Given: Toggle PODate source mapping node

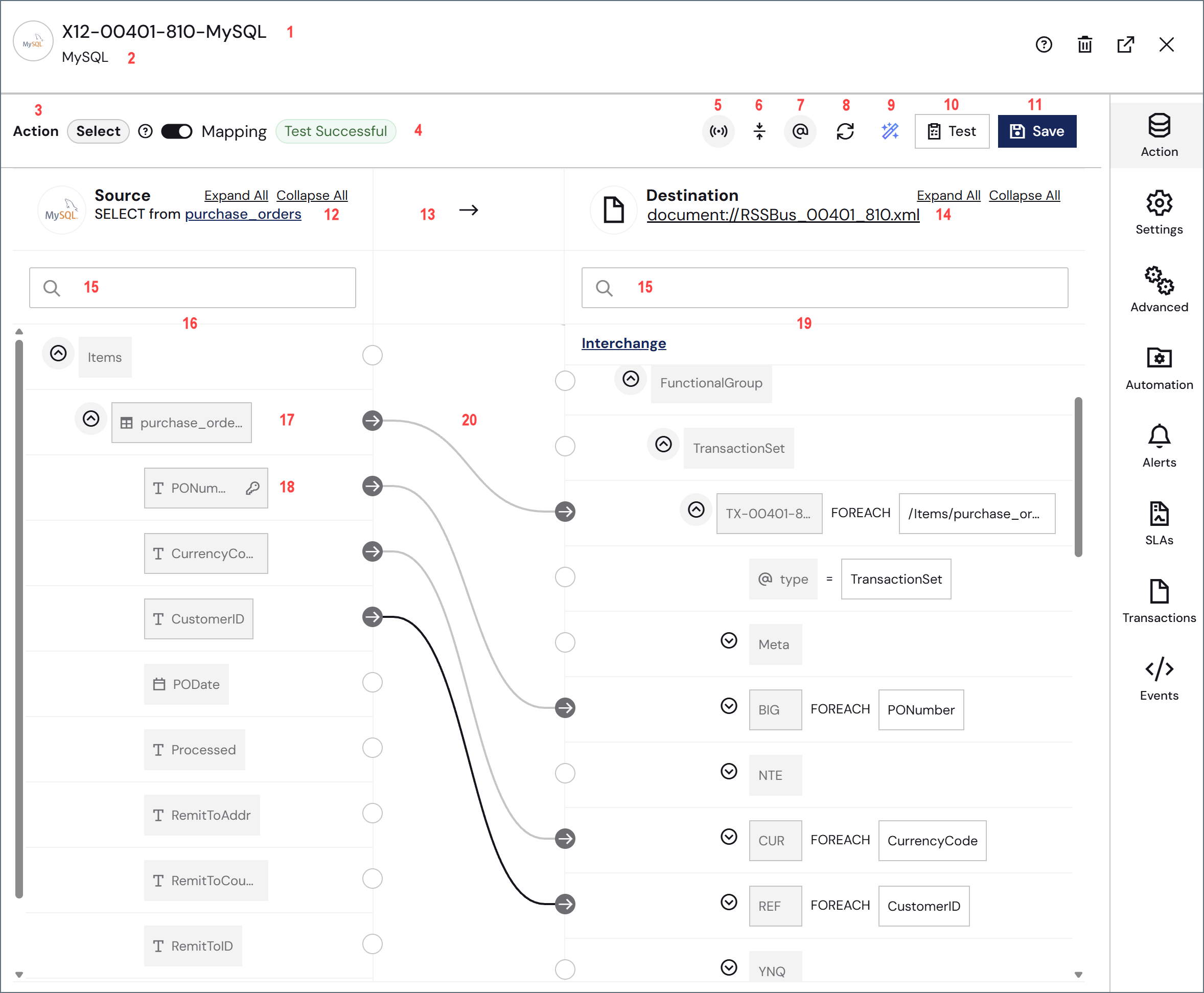Looking at the screenshot, I should tap(373, 682).
